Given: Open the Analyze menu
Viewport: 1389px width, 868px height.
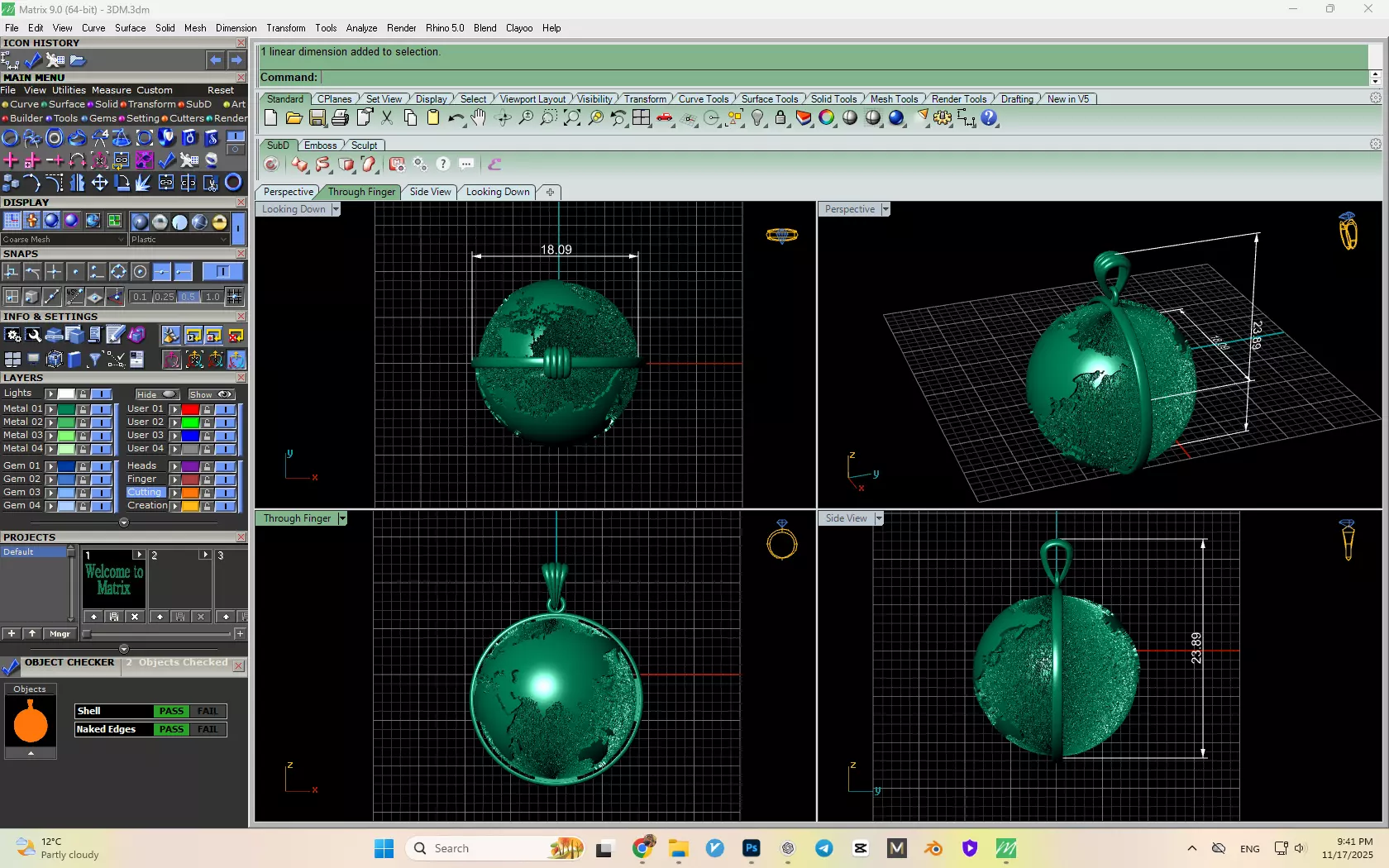Looking at the screenshot, I should (361, 28).
